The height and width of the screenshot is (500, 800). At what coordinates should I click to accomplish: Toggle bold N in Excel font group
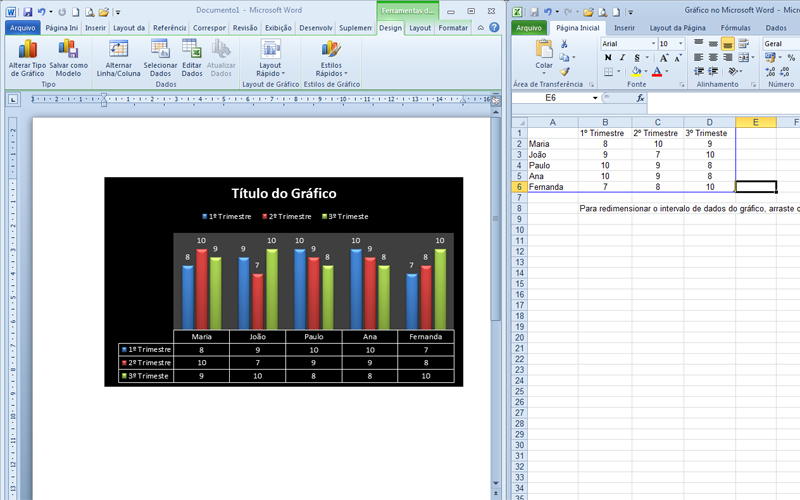pyautogui.click(x=608, y=58)
